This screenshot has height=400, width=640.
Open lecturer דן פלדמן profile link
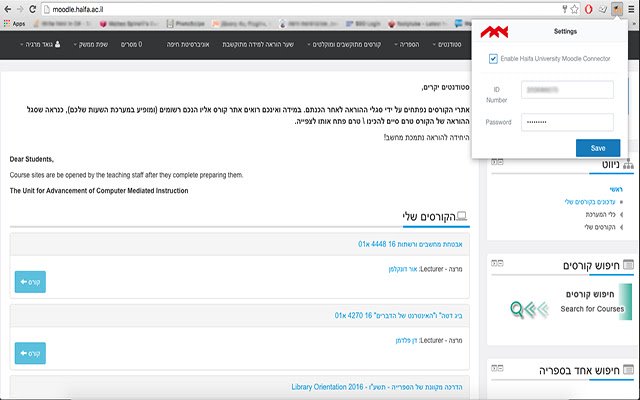(406, 340)
